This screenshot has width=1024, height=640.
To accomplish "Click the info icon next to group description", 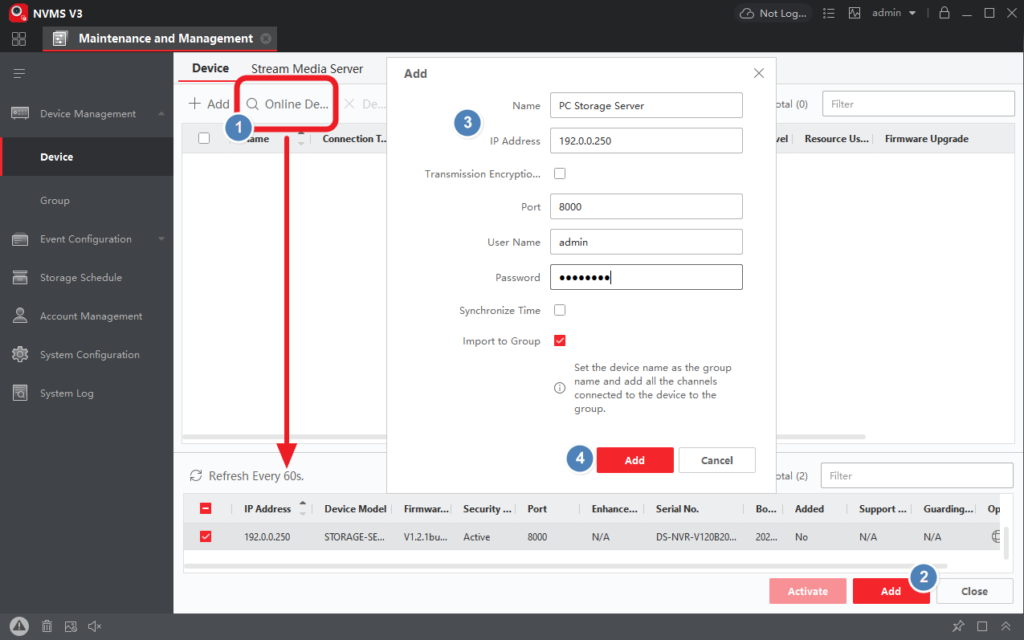I will tap(560, 388).
